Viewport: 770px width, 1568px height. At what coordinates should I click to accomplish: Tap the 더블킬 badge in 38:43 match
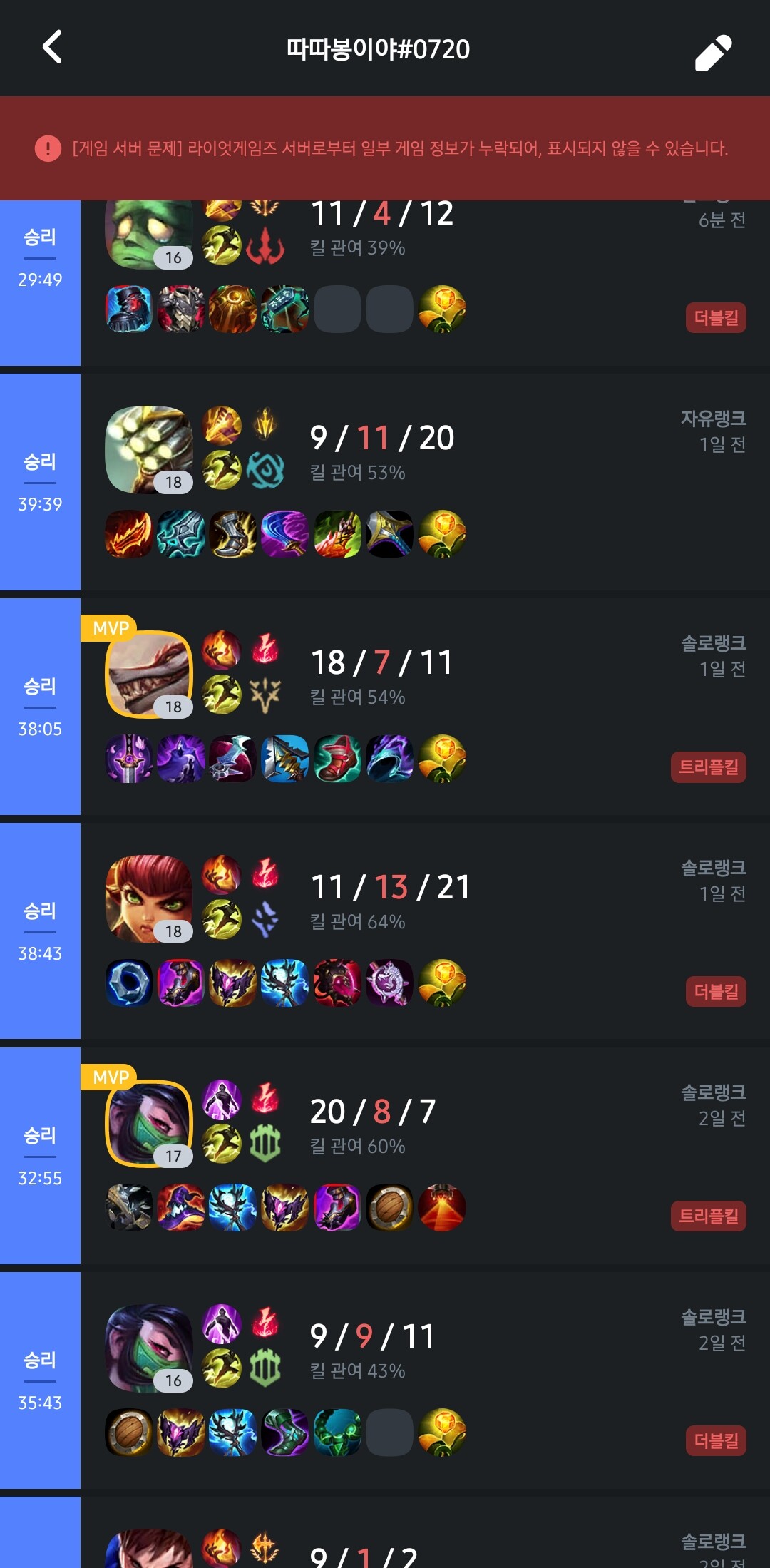[716, 992]
